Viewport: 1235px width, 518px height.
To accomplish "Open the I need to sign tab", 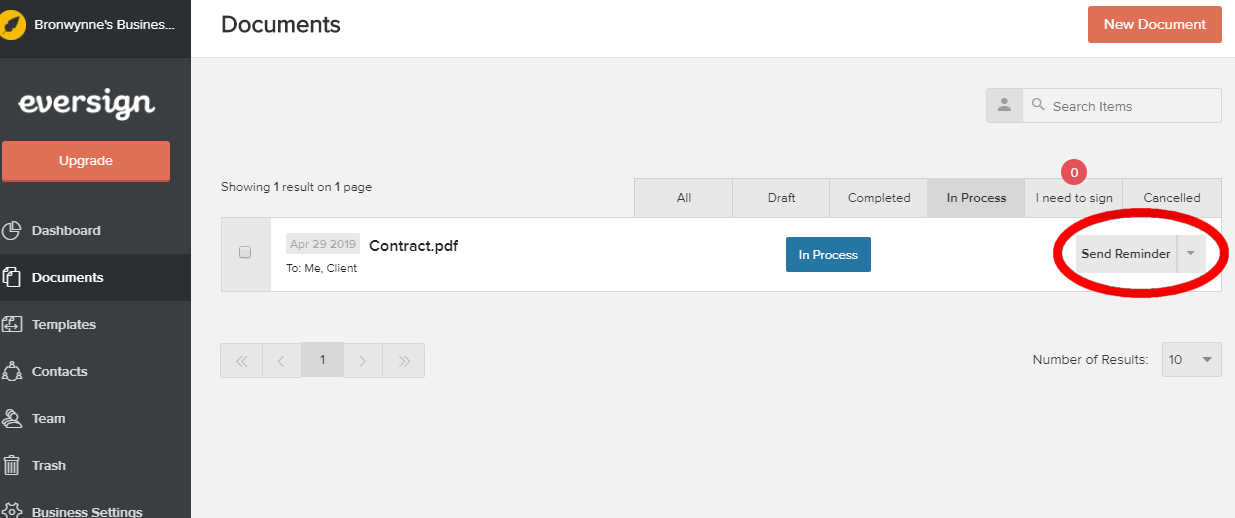I will 1073,198.
